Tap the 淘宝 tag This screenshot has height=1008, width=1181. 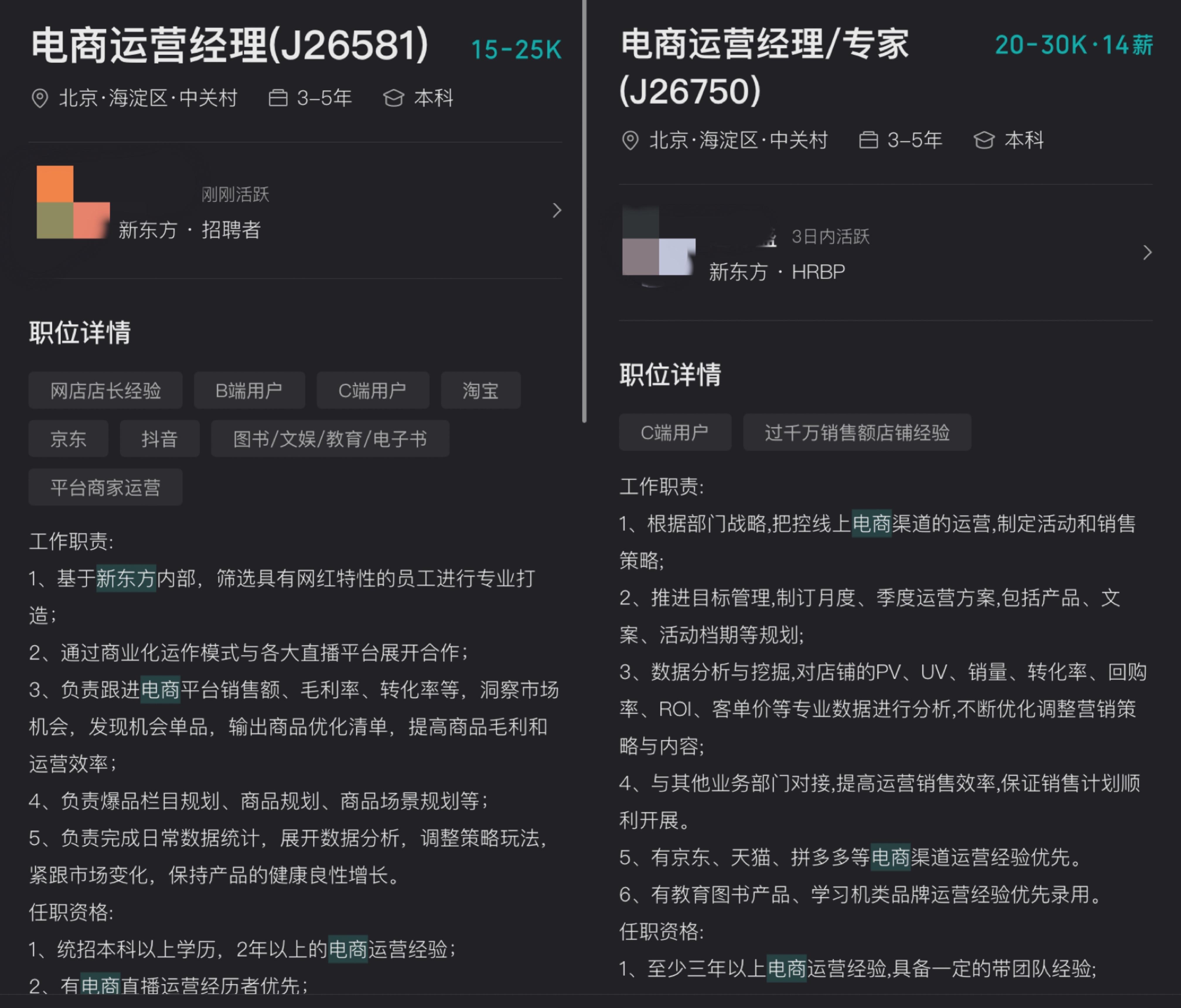coord(480,391)
